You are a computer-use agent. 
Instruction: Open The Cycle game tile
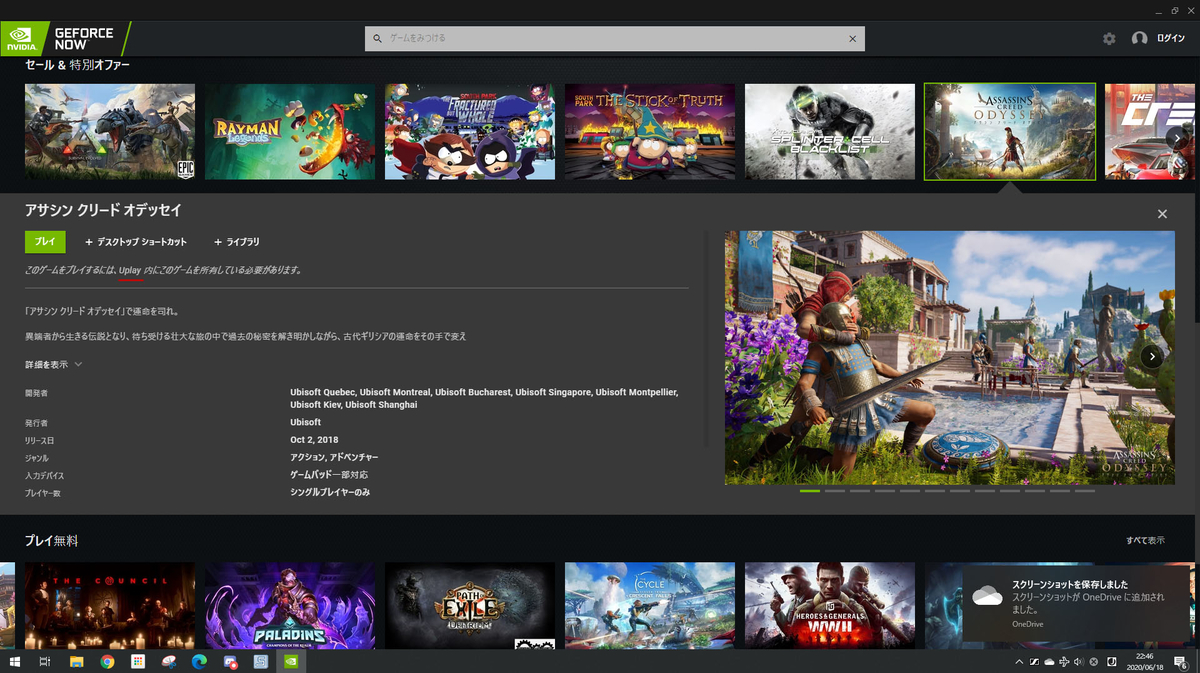coord(650,606)
